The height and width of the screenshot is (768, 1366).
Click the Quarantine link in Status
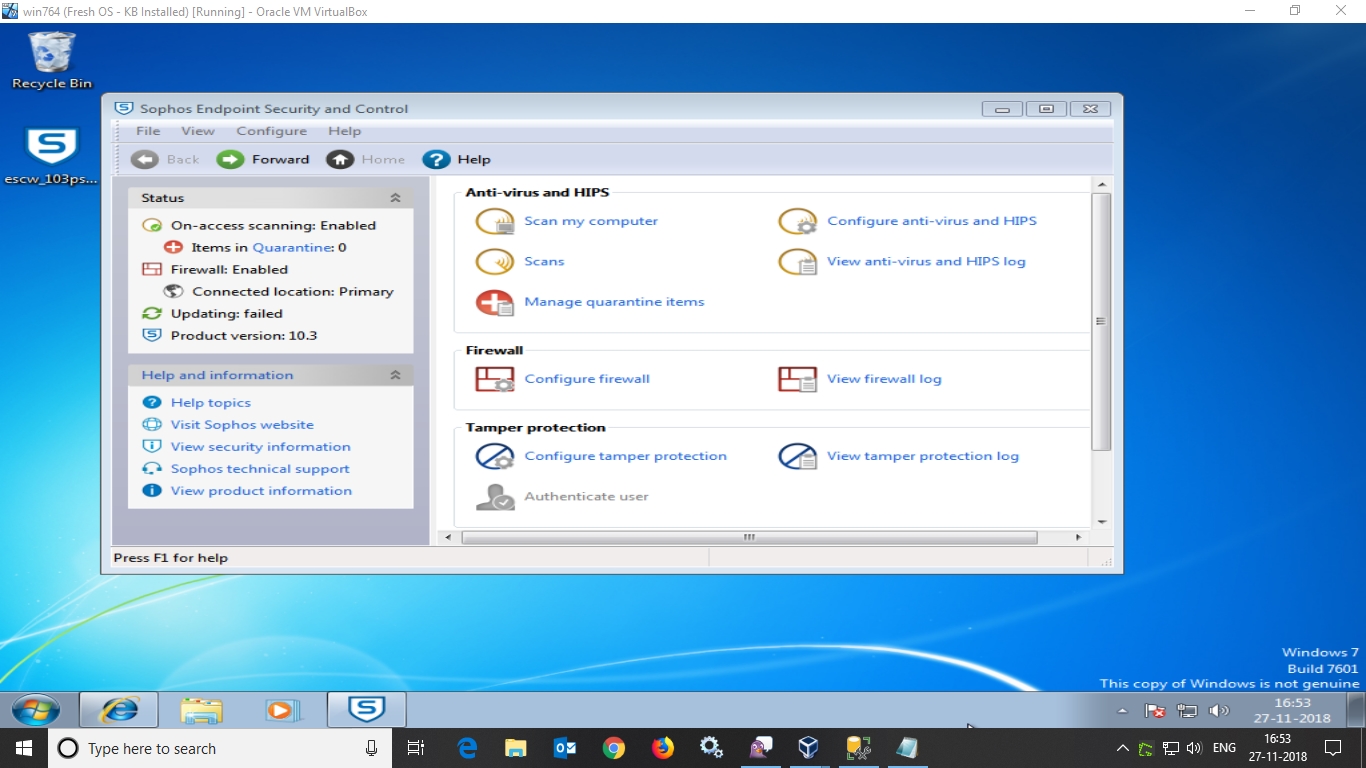[292, 248]
